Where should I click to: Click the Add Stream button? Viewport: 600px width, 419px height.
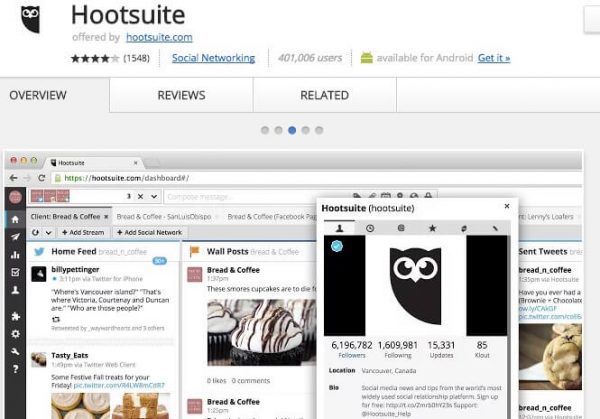(x=83, y=232)
